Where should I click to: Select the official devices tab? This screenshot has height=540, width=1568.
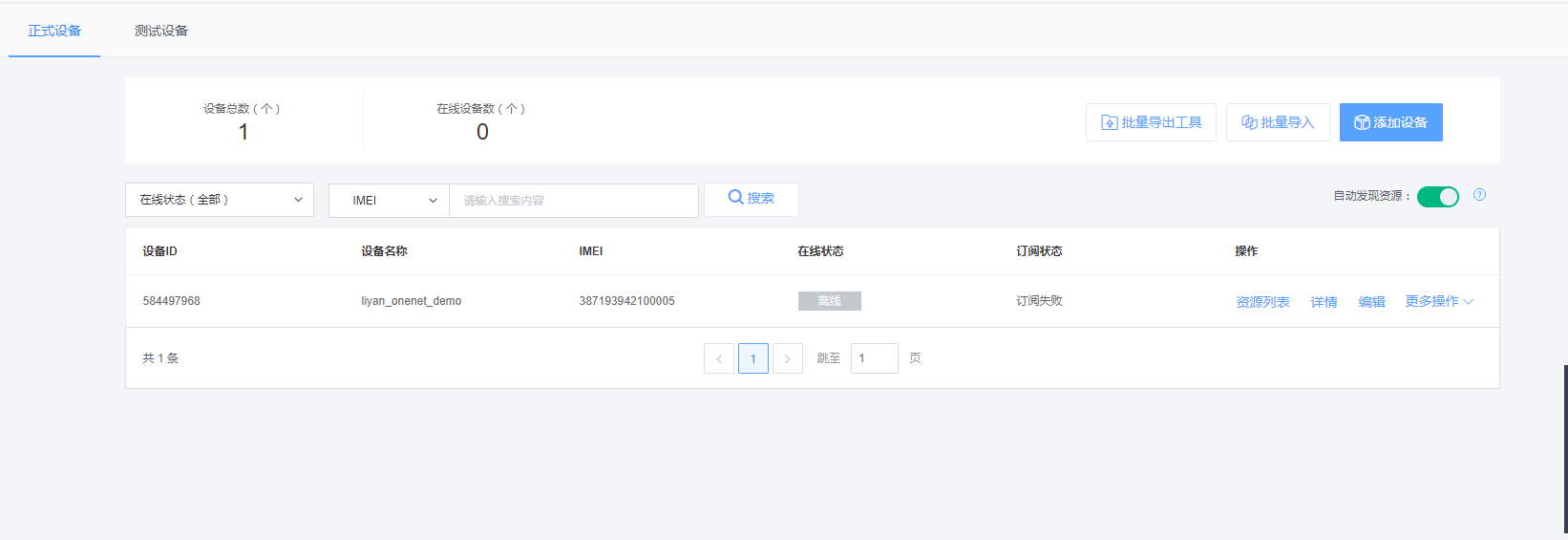coord(54,31)
